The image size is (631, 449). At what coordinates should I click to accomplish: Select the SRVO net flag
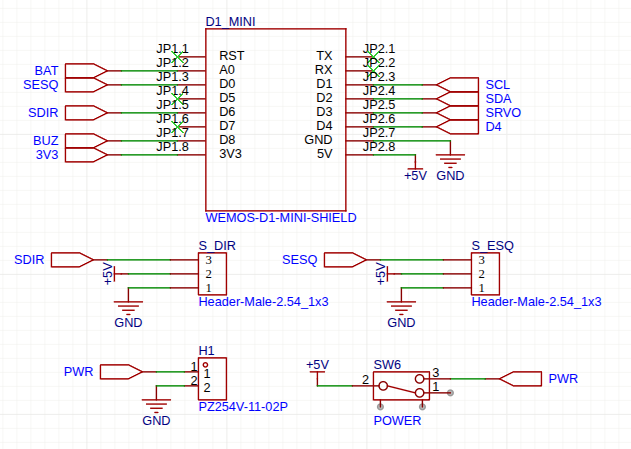[458, 113]
